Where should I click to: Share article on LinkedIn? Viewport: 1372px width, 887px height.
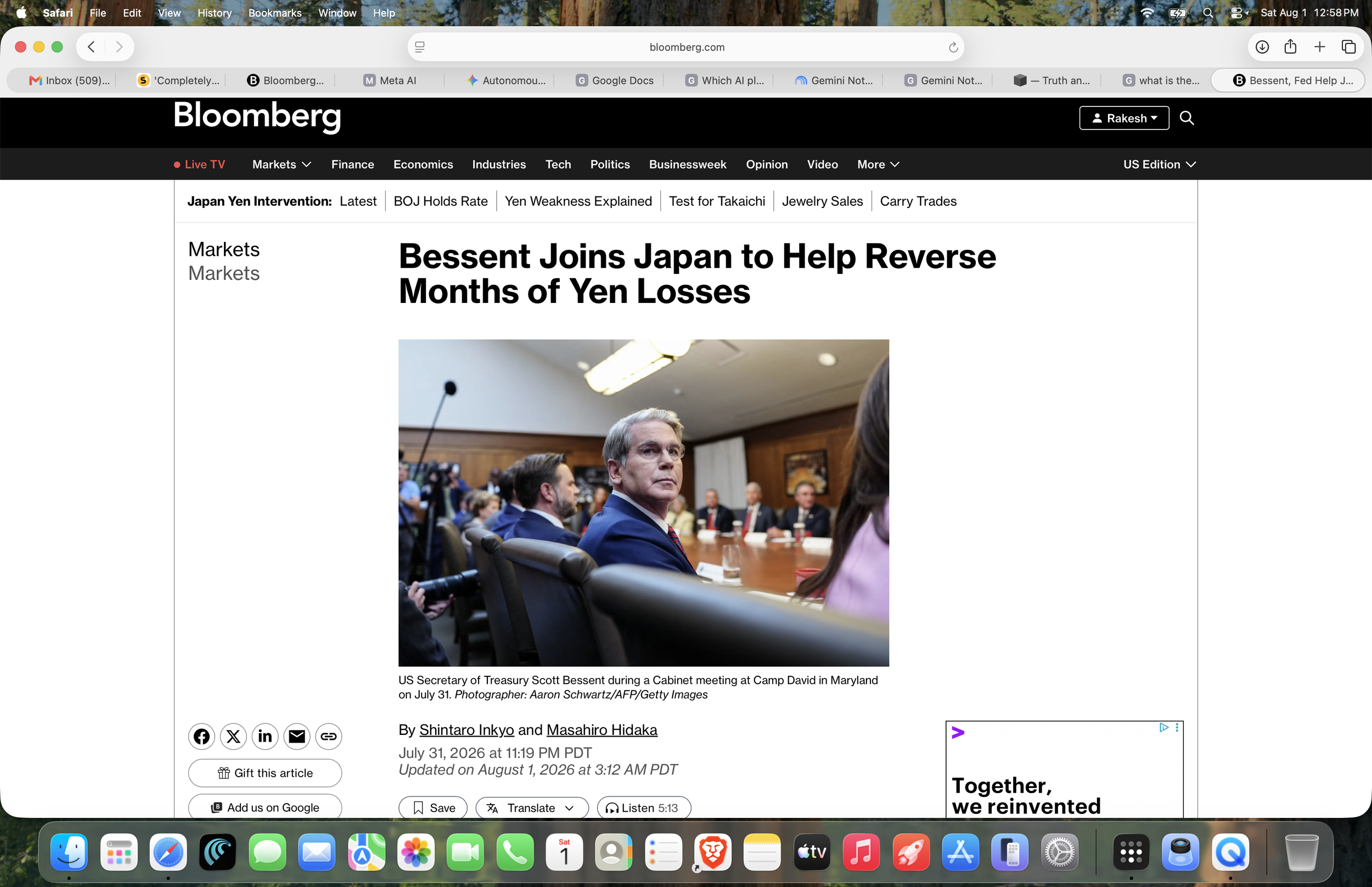point(265,736)
